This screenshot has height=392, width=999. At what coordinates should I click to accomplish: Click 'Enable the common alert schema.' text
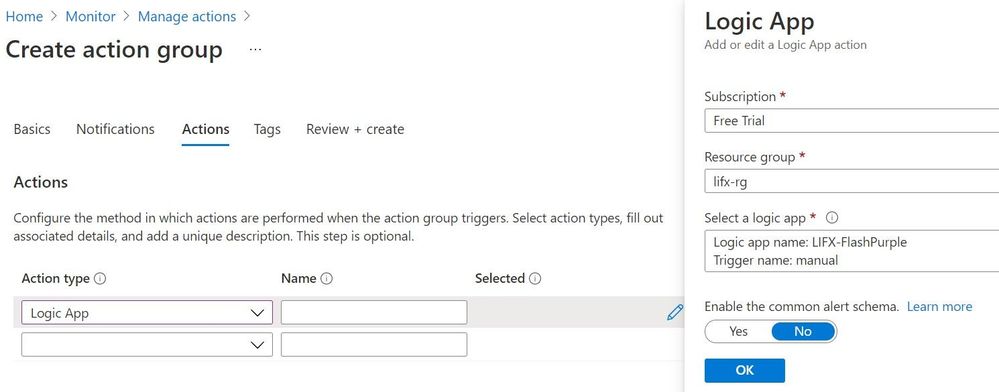pyautogui.click(x=801, y=307)
